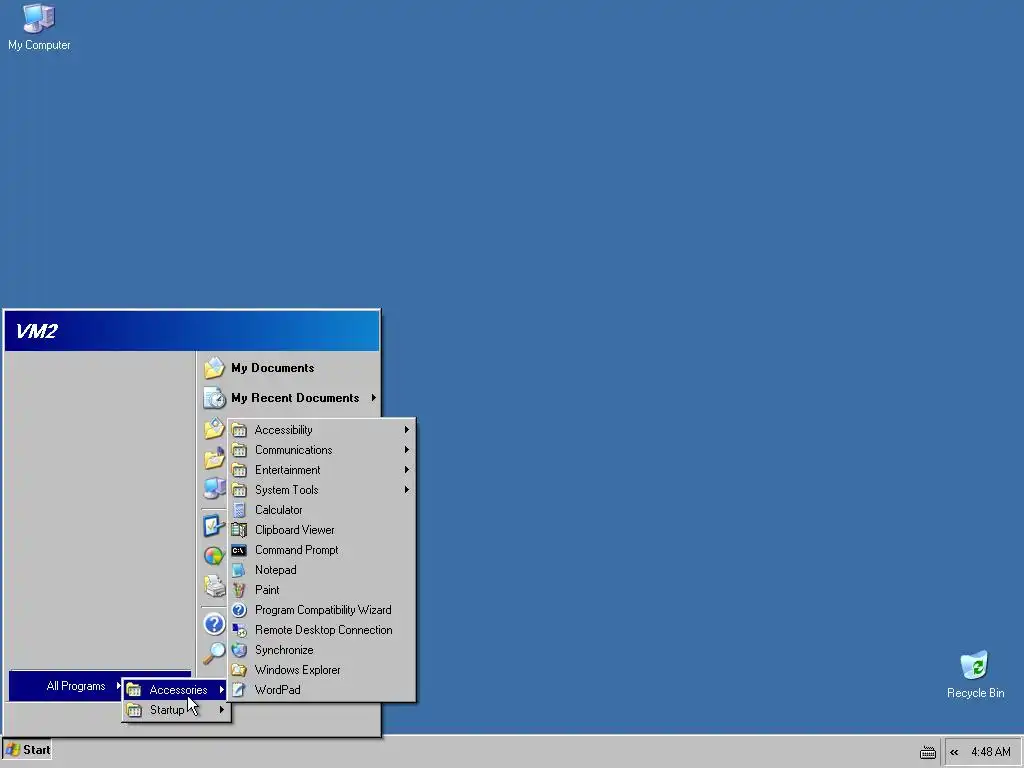
Task: Click the Communications folder icon
Action: tap(239, 450)
